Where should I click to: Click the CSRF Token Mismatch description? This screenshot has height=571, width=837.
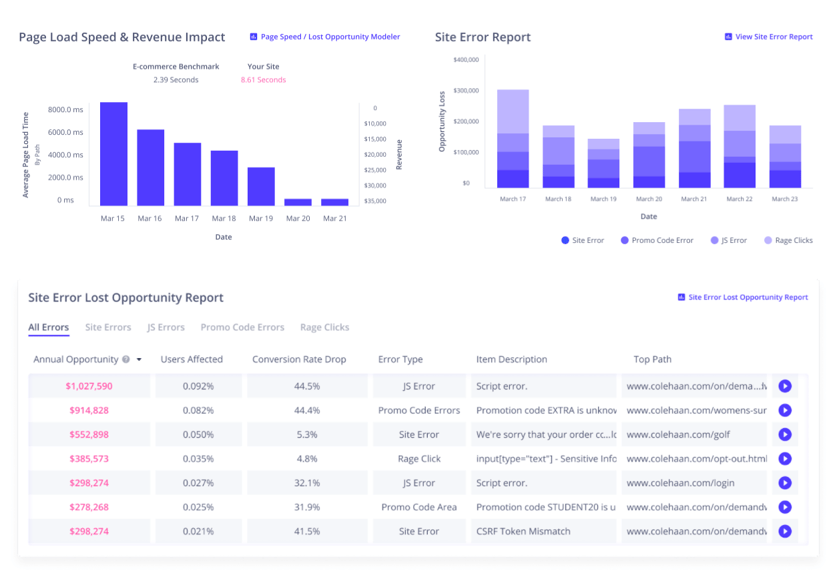[x=523, y=531]
